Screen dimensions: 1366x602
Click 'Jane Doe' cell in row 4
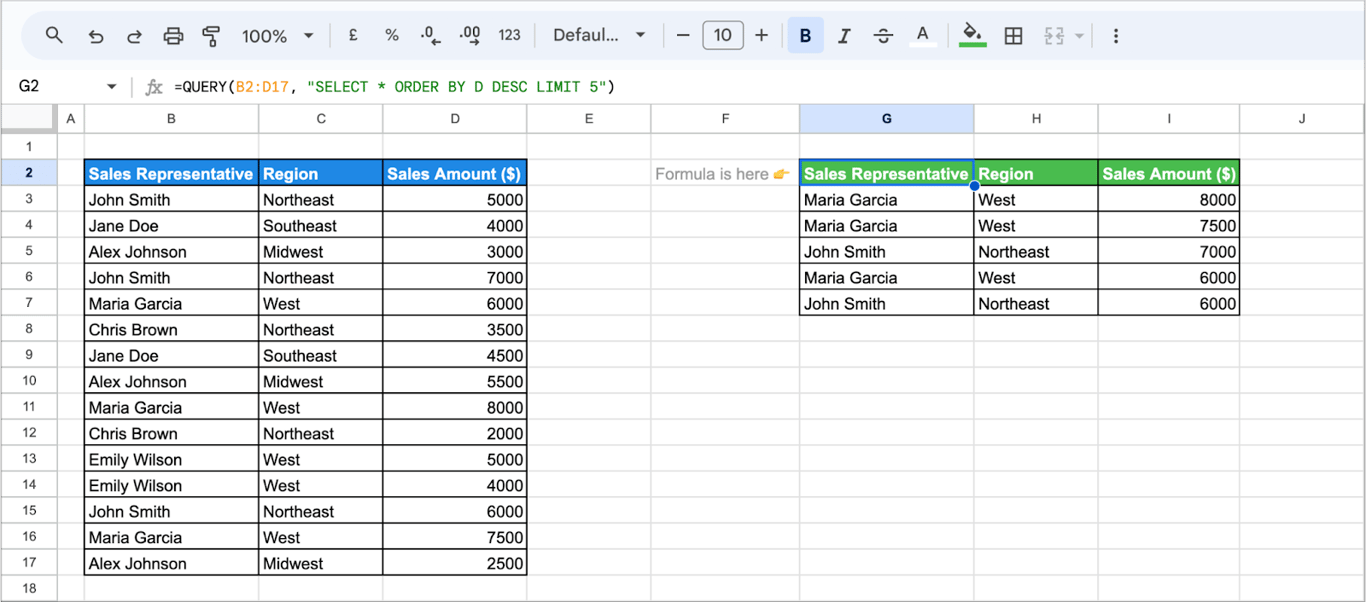[171, 225]
